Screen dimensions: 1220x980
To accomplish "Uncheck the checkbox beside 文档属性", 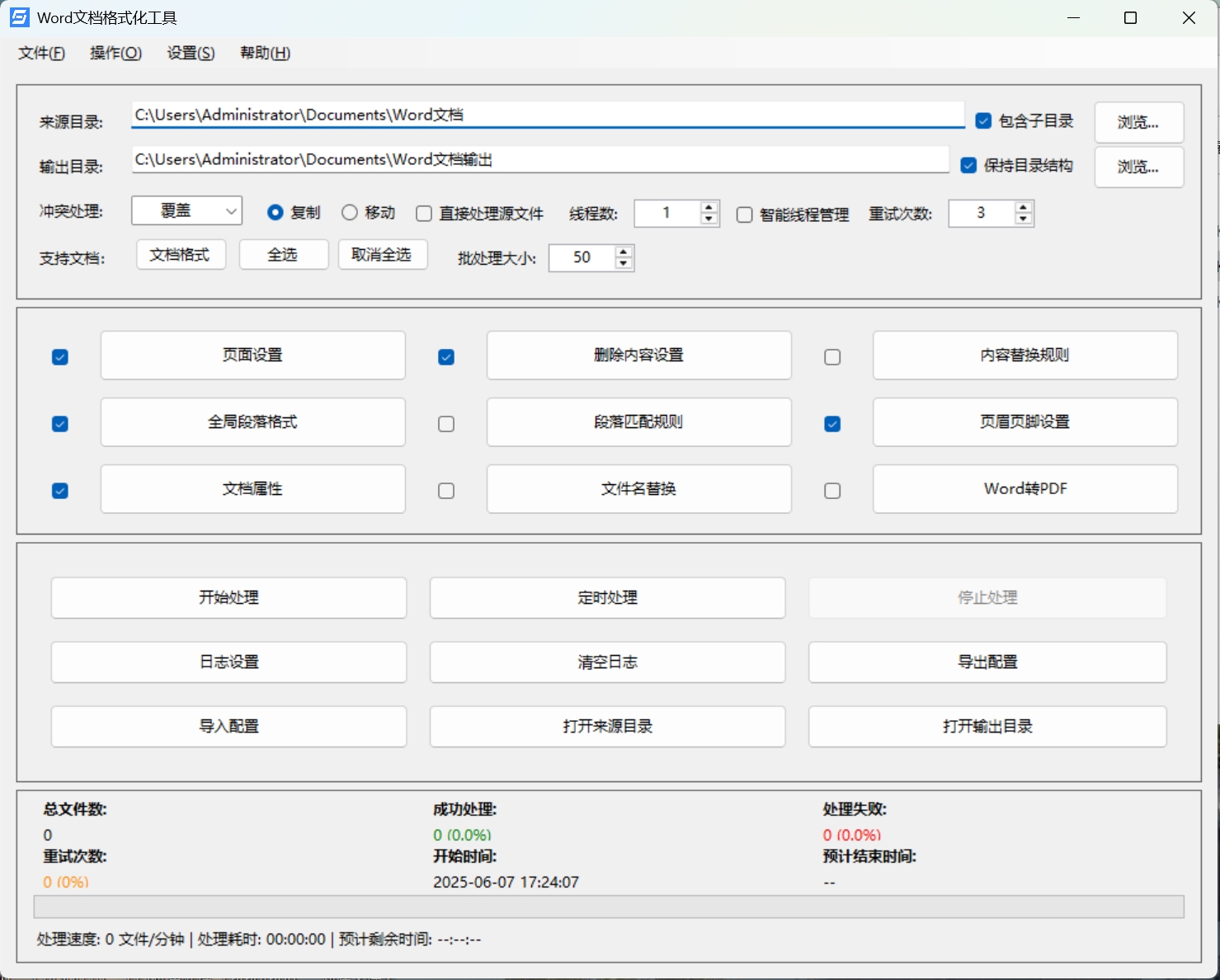I will point(60,491).
